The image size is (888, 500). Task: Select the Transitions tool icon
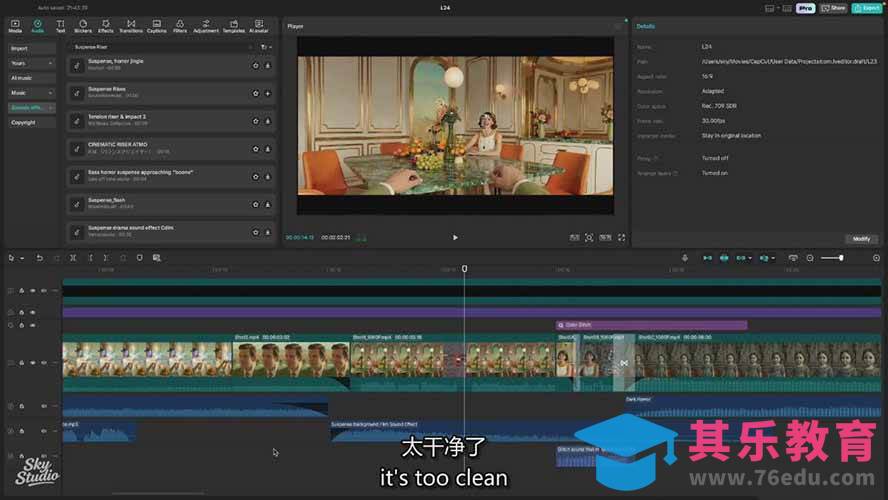point(131,25)
